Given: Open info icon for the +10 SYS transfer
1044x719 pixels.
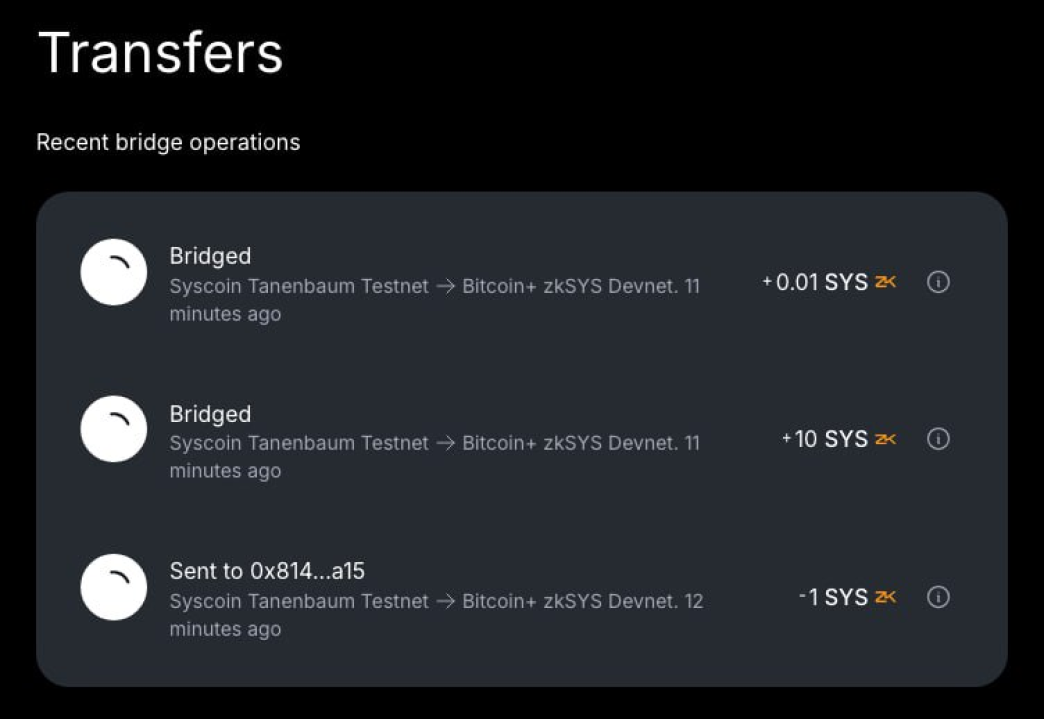Looking at the screenshot, I should [x=938, y=439].
